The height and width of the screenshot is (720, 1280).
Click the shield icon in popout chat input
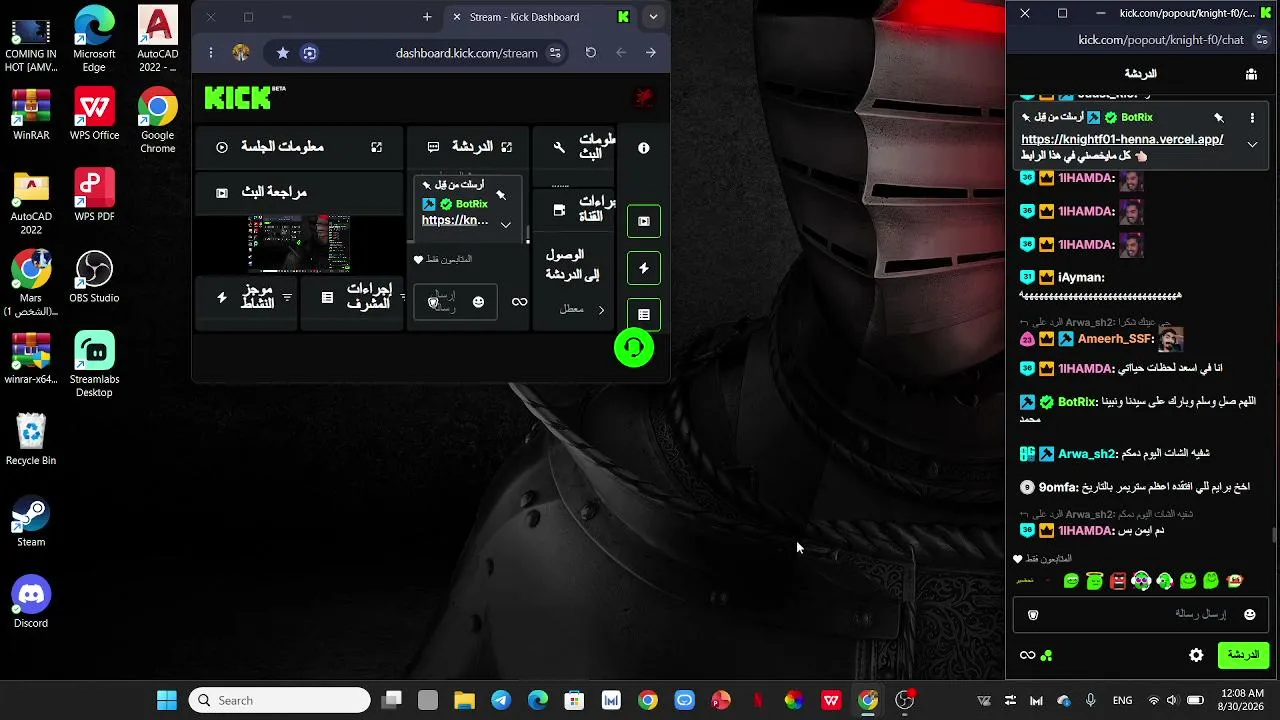(1033, 614)
